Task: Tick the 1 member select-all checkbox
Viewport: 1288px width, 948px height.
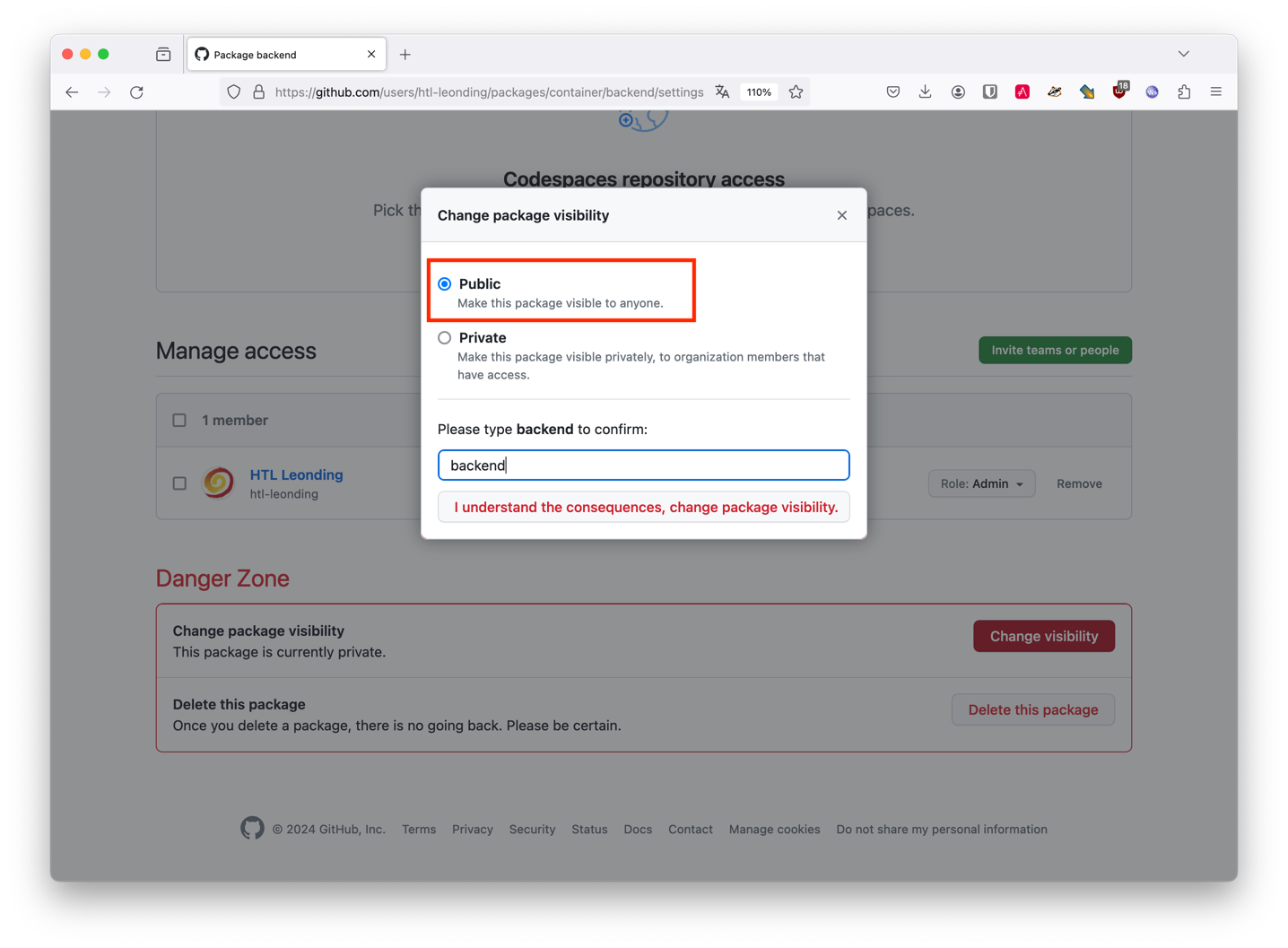Action: 179,420
